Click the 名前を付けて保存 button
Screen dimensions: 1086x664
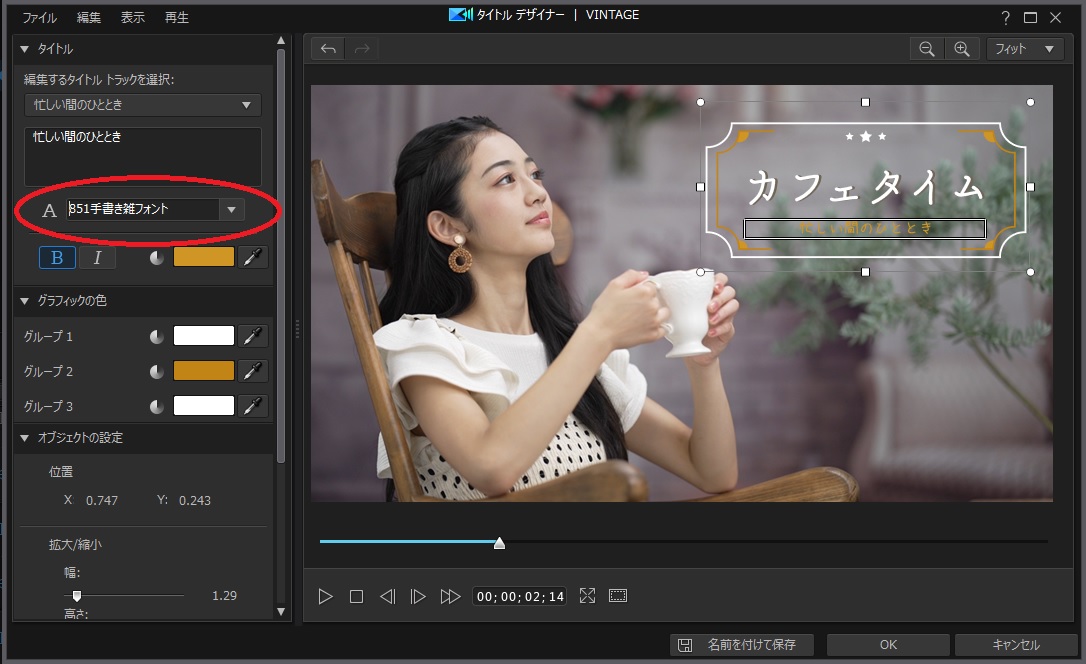point(742,645)
